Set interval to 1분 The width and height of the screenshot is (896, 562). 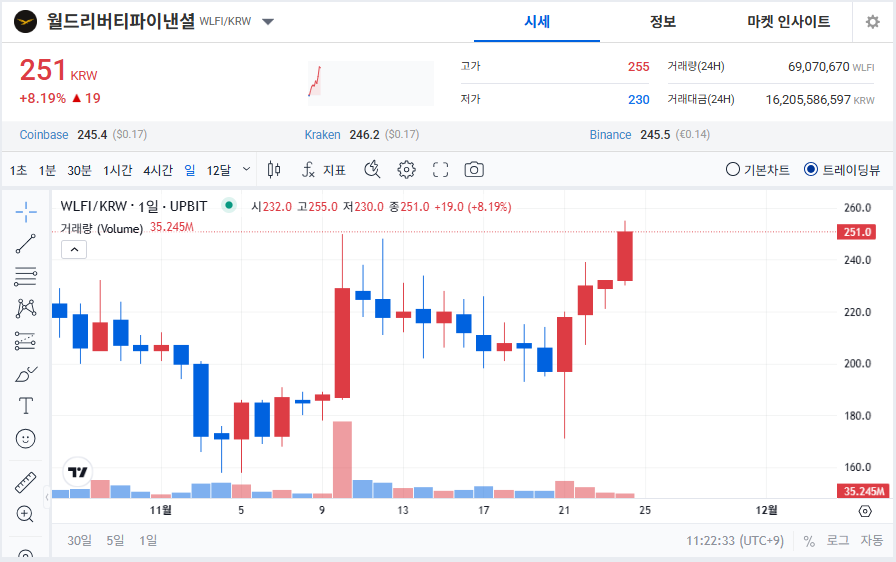(47, 170)
